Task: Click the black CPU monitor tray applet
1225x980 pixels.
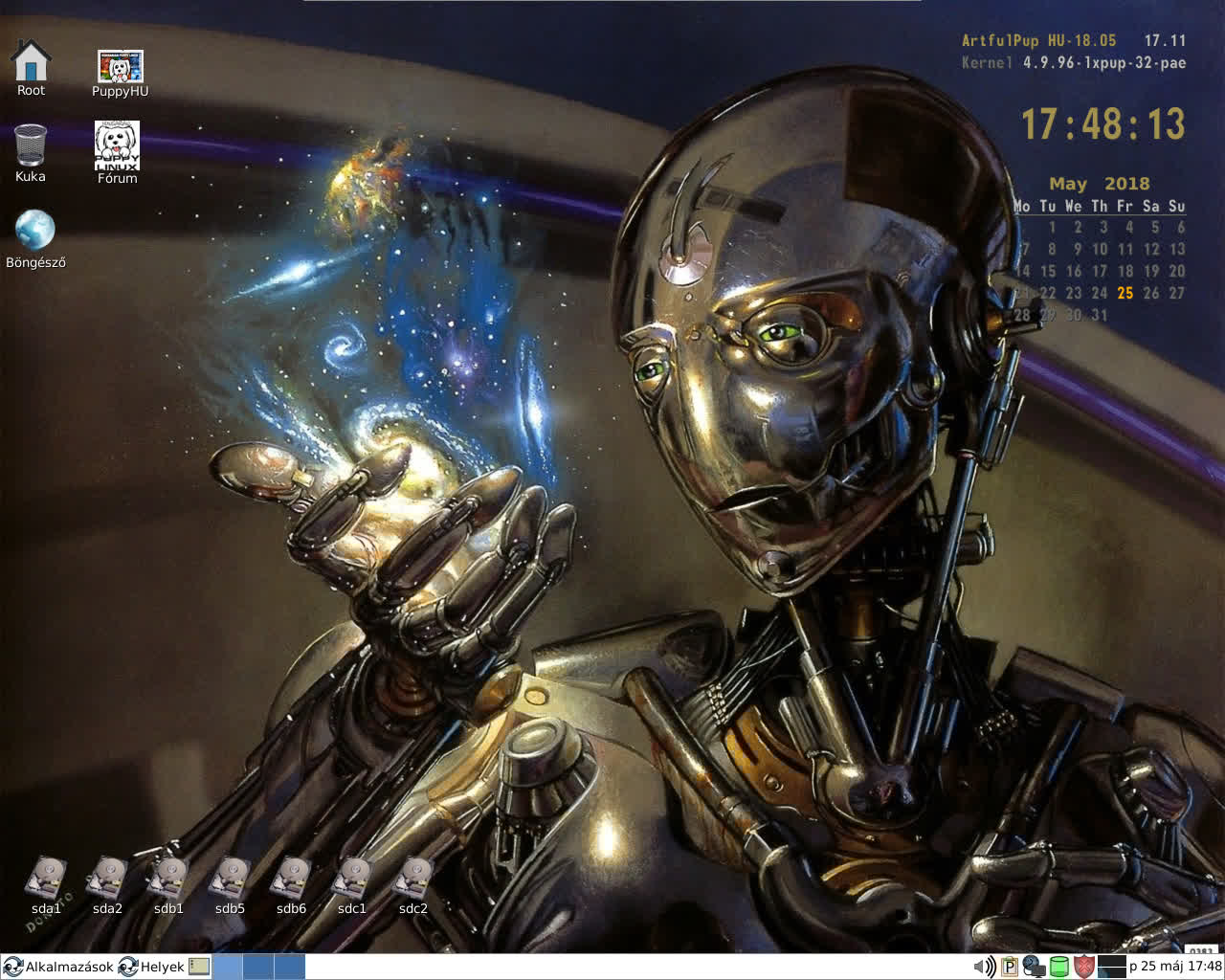Action: pyautogui.click(x=1111, y=967)
